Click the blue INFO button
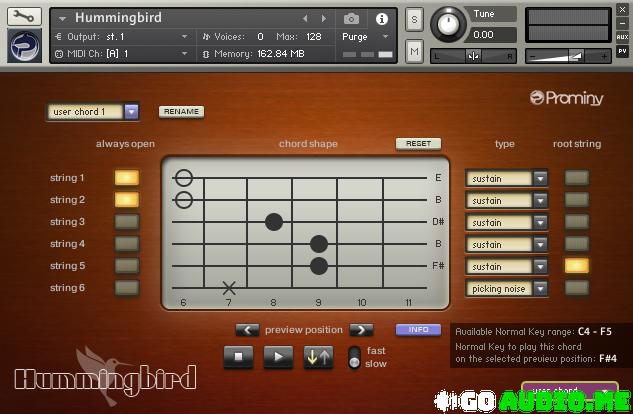This screenshot has width=633, height=414. tap(418, 330)
